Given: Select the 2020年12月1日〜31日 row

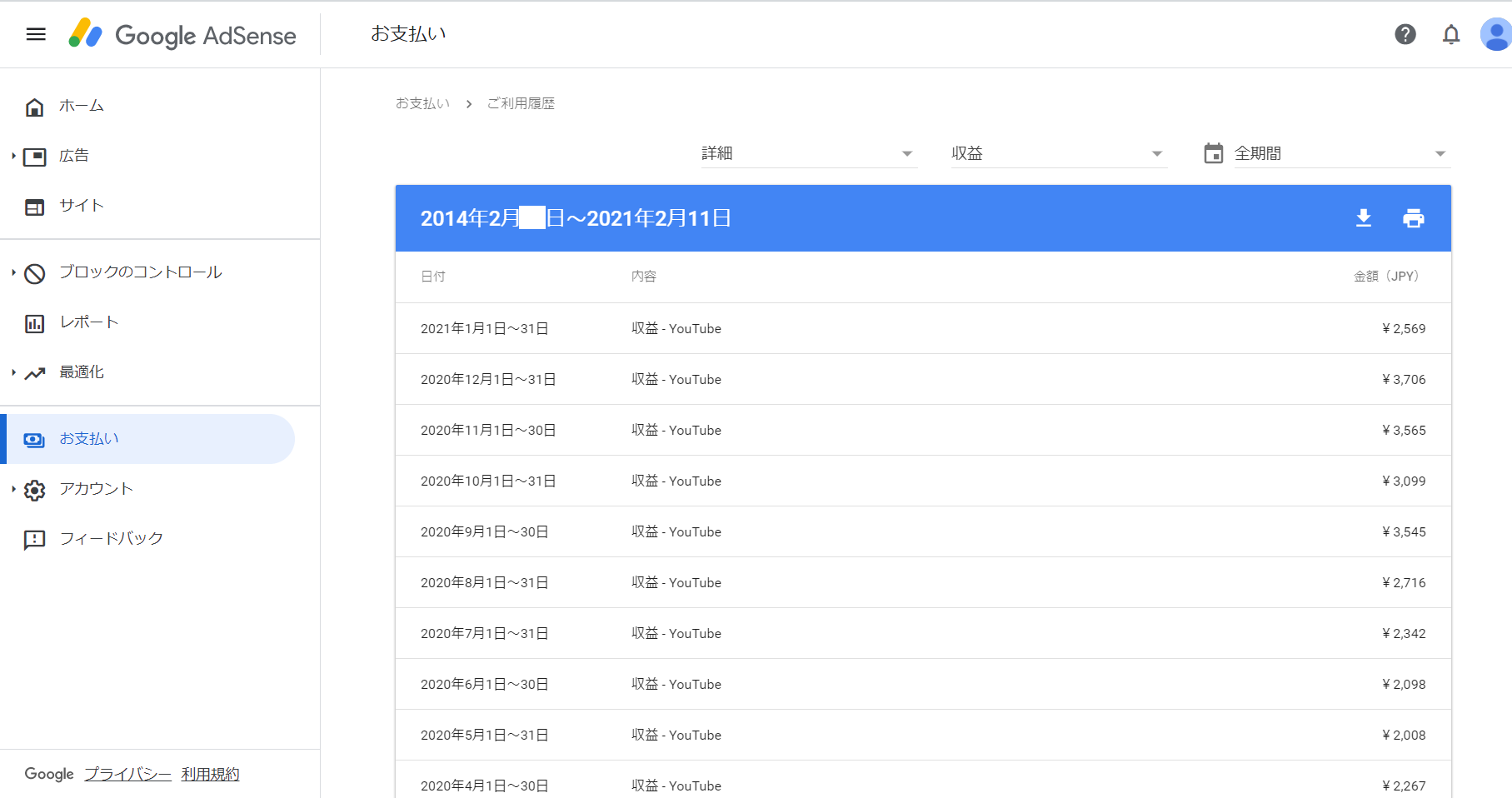Looking at the screenshot, I should pyautogui.click(x=923, y=379).
